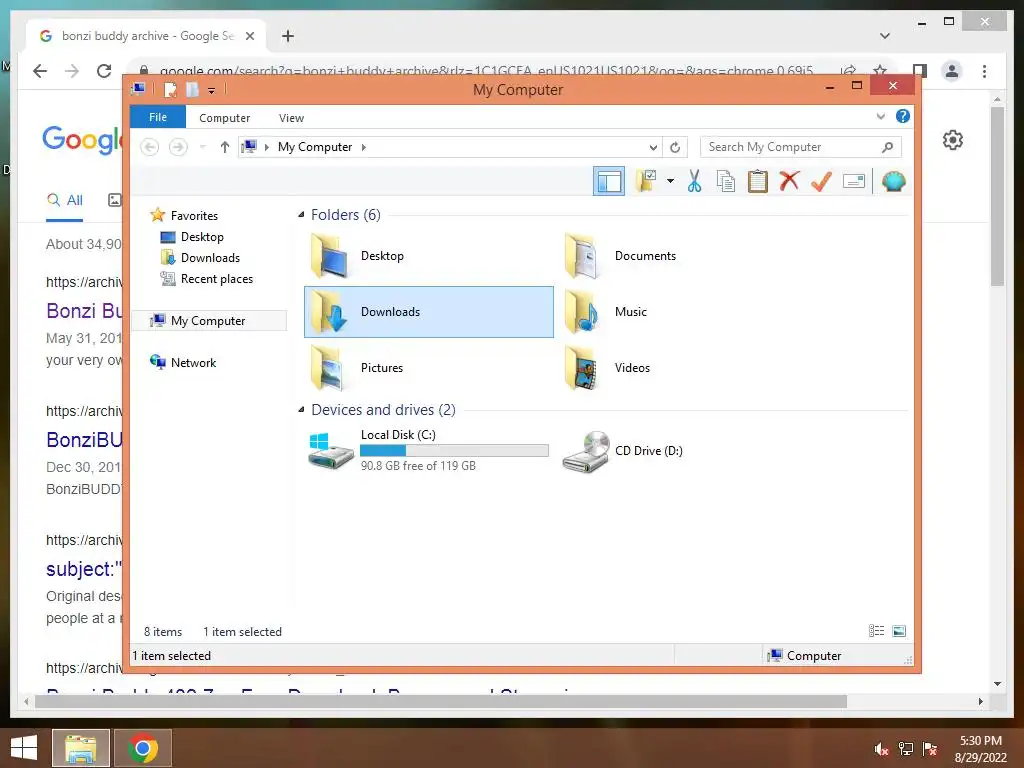Select the All tab in Google results
Image resolution: width=1024 pixels, height=768 pixels.
click(65, 200)
